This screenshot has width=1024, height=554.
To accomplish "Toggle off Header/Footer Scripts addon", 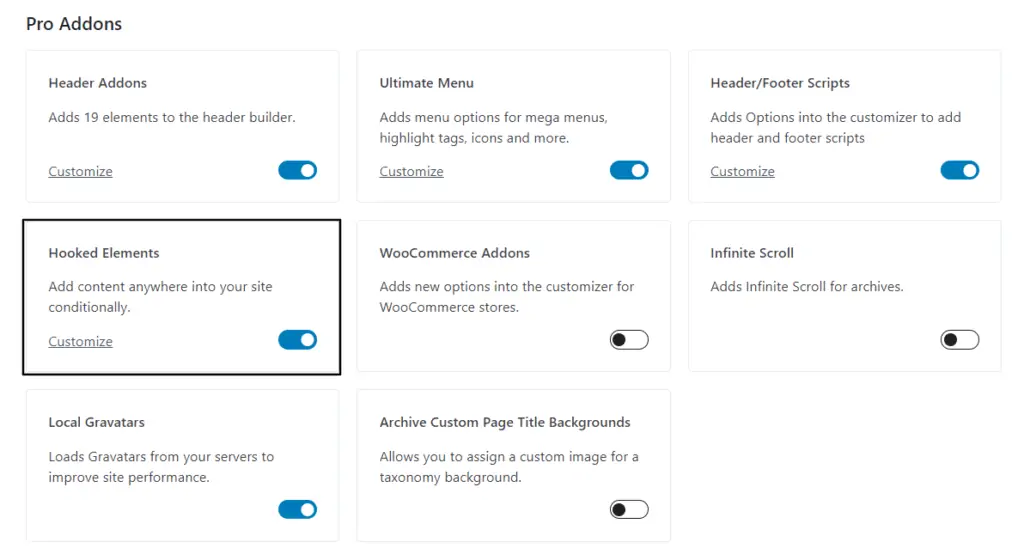I will click(960, 171).
